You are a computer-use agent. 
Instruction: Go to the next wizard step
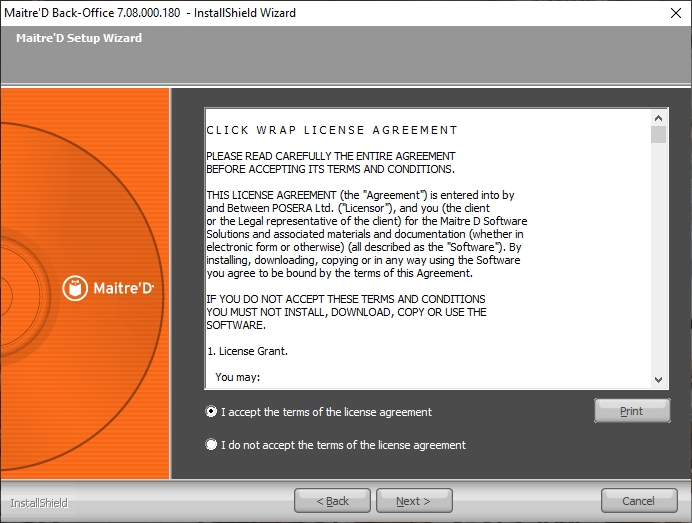(x=414, y=501)
